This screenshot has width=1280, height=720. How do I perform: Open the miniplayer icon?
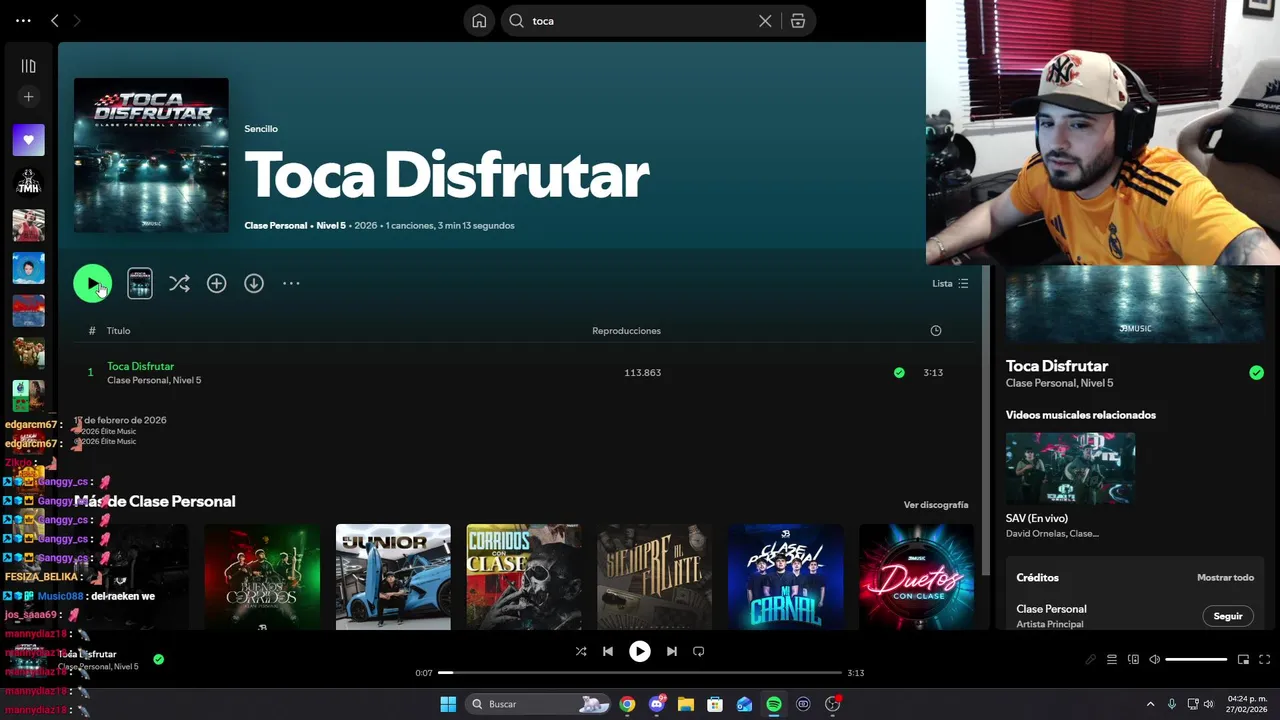click(x=1243, y=660)
